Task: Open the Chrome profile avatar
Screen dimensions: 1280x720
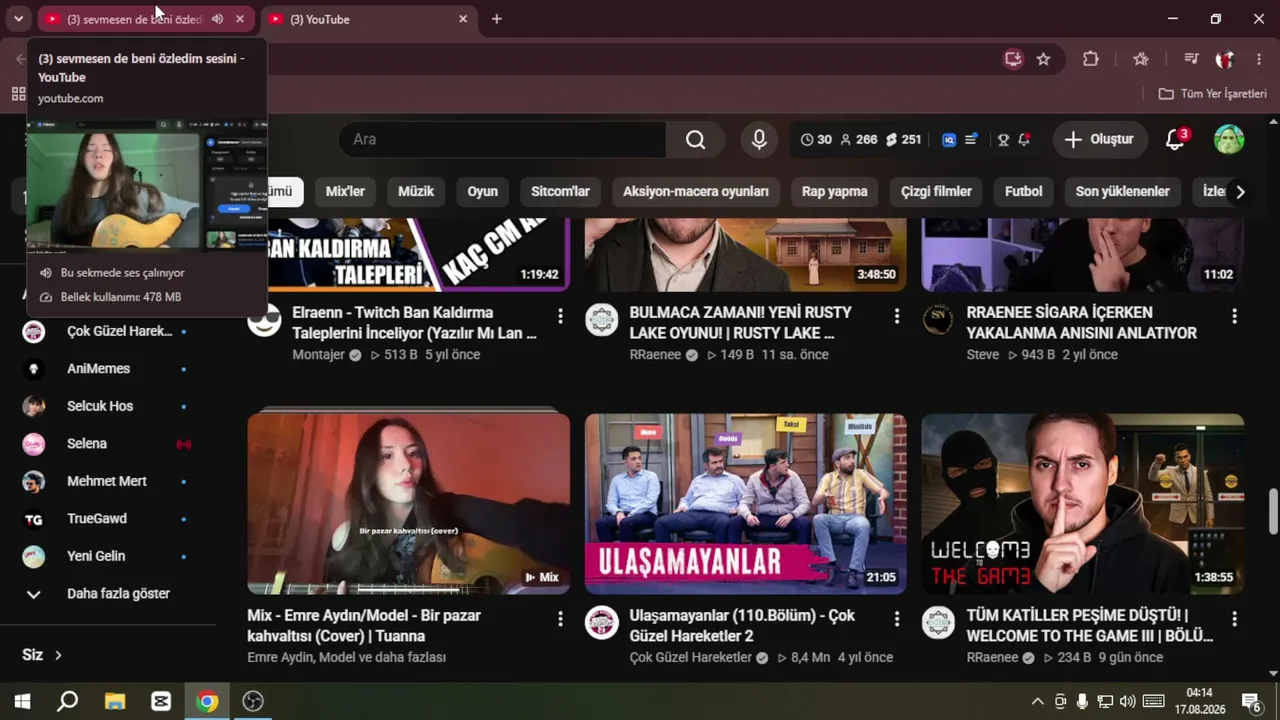Action: [x=1225, y=59]
